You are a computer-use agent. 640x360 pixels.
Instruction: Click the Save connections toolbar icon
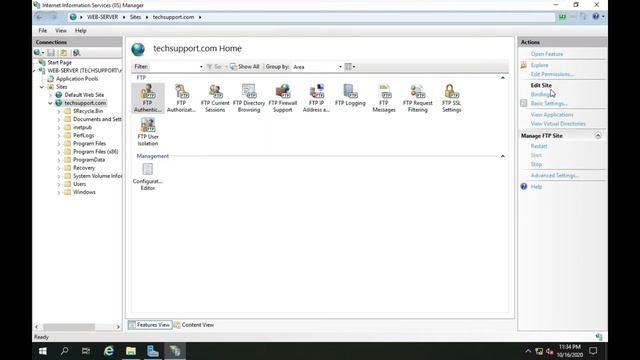click(51, 53)
